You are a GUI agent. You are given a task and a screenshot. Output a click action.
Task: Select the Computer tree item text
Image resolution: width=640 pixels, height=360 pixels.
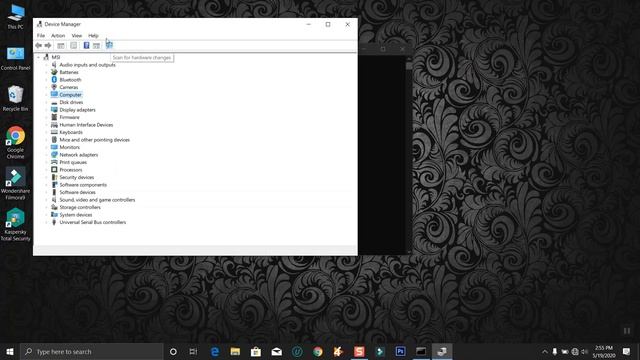[x=71, y=95]
